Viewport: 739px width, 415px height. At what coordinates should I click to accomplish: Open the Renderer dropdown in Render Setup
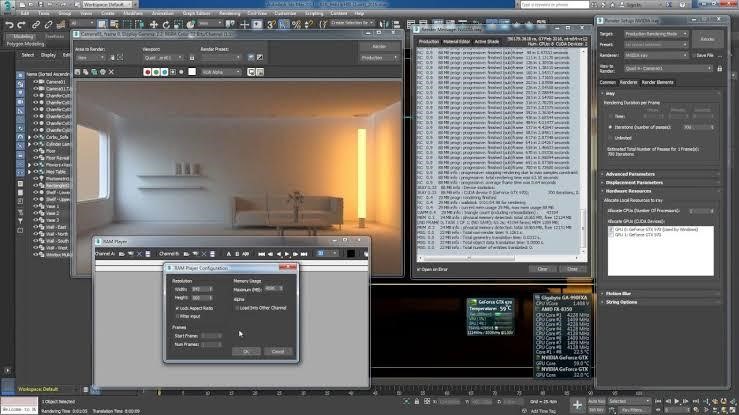coord(656,55)
